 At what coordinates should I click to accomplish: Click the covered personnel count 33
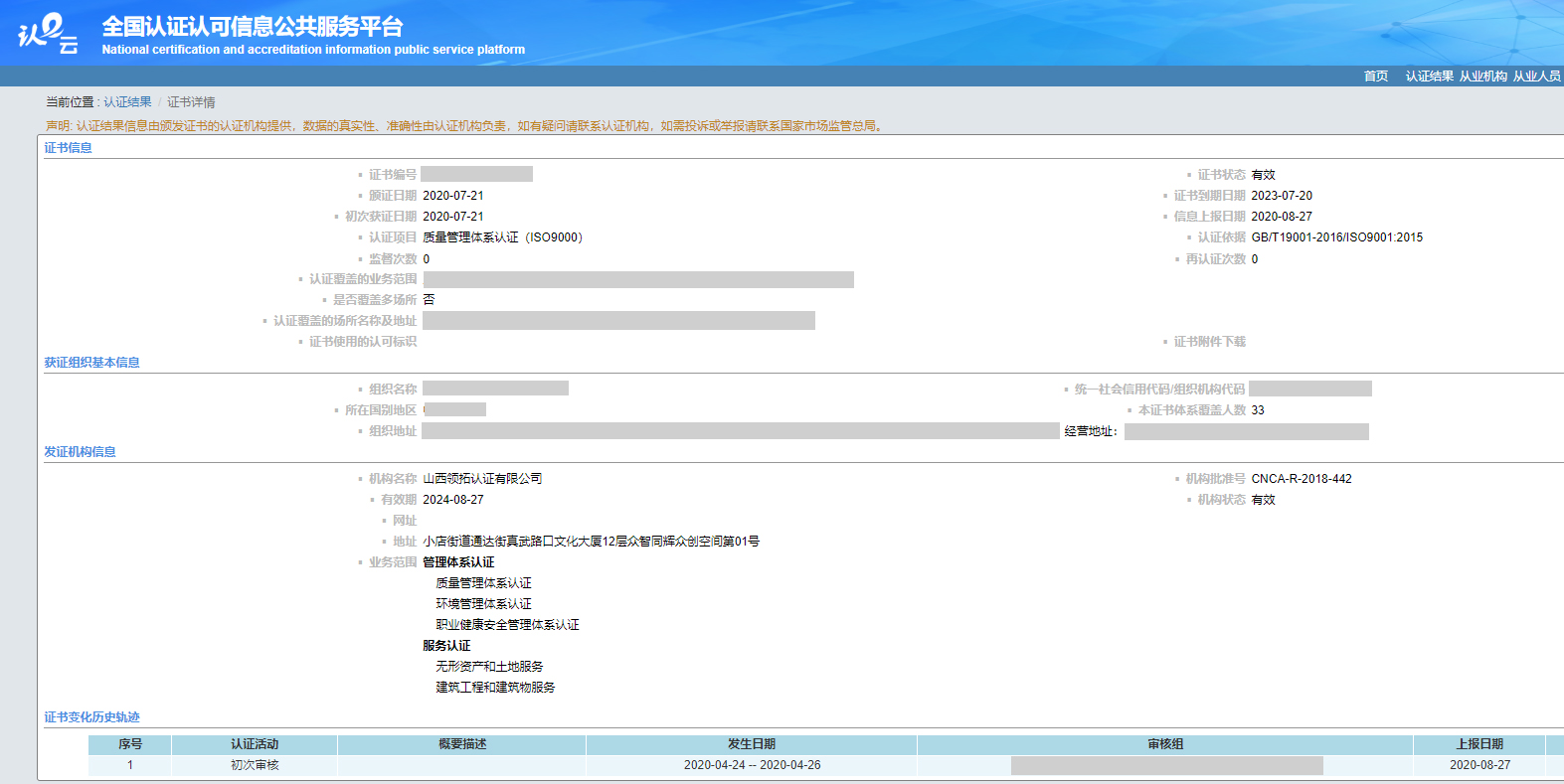point(1258,410)
